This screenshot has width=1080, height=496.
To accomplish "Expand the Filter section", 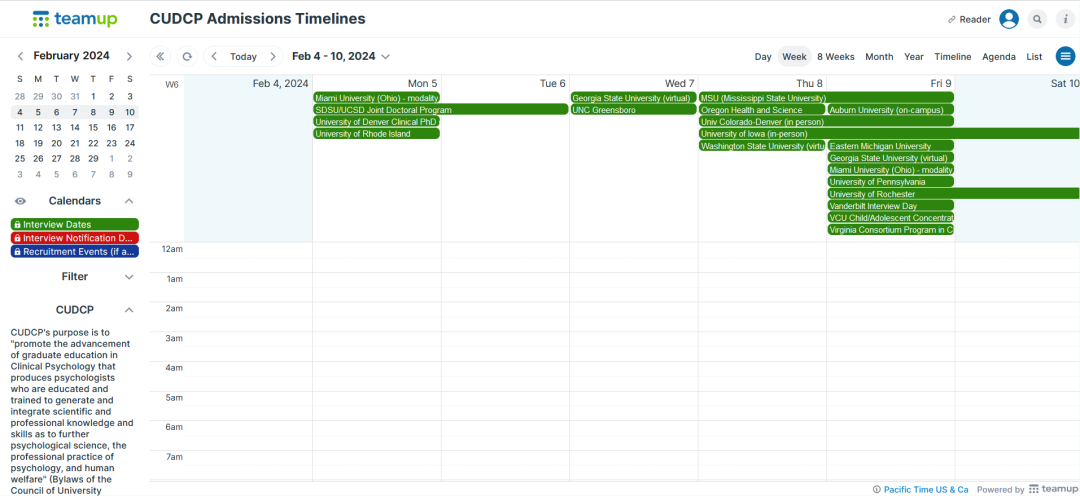I will pyautogui.click(x=128, y=277).
